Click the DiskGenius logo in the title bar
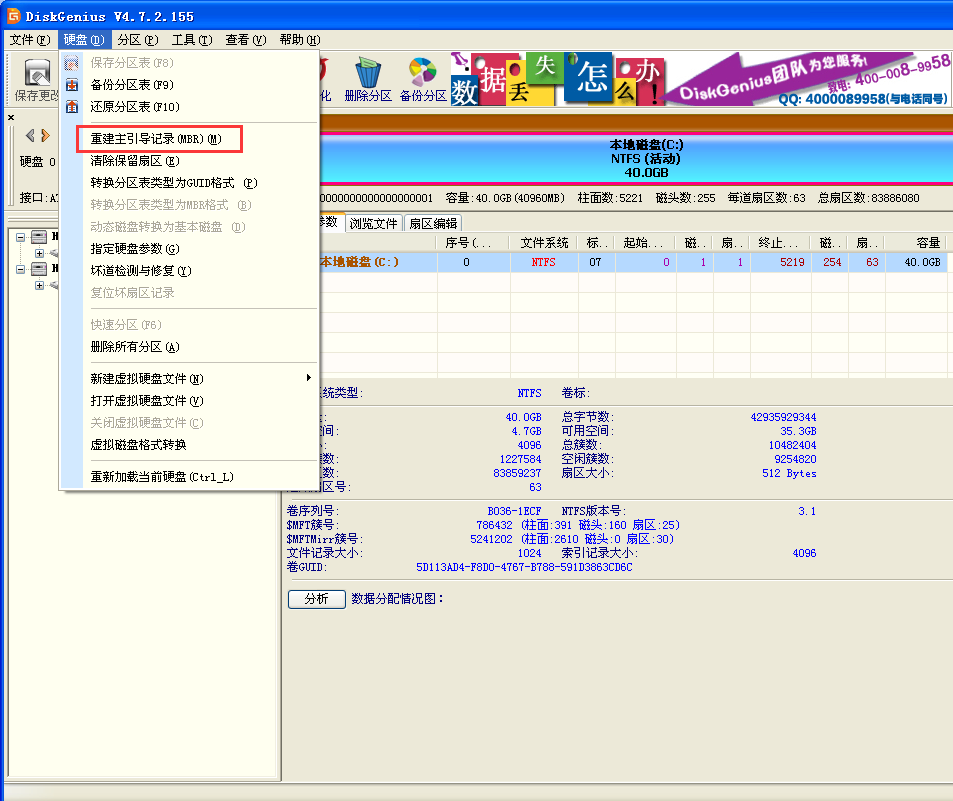Image resolution: width=953 pixels, height=801 pixels. click(x=11, y=15)
